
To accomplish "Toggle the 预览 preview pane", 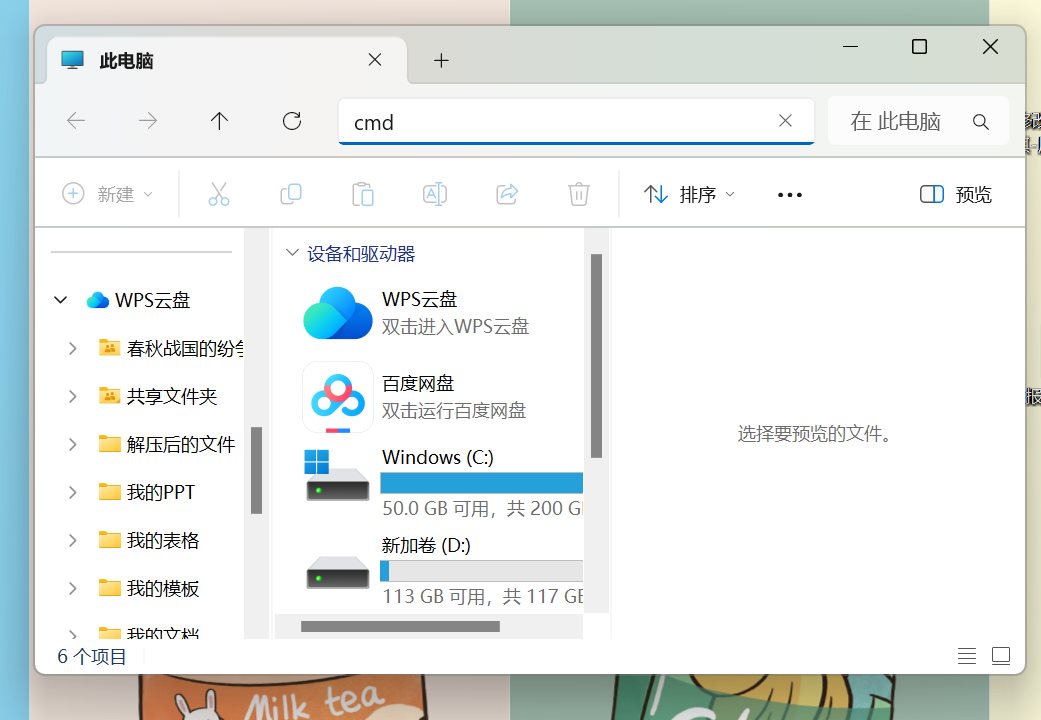I will 955,194.
